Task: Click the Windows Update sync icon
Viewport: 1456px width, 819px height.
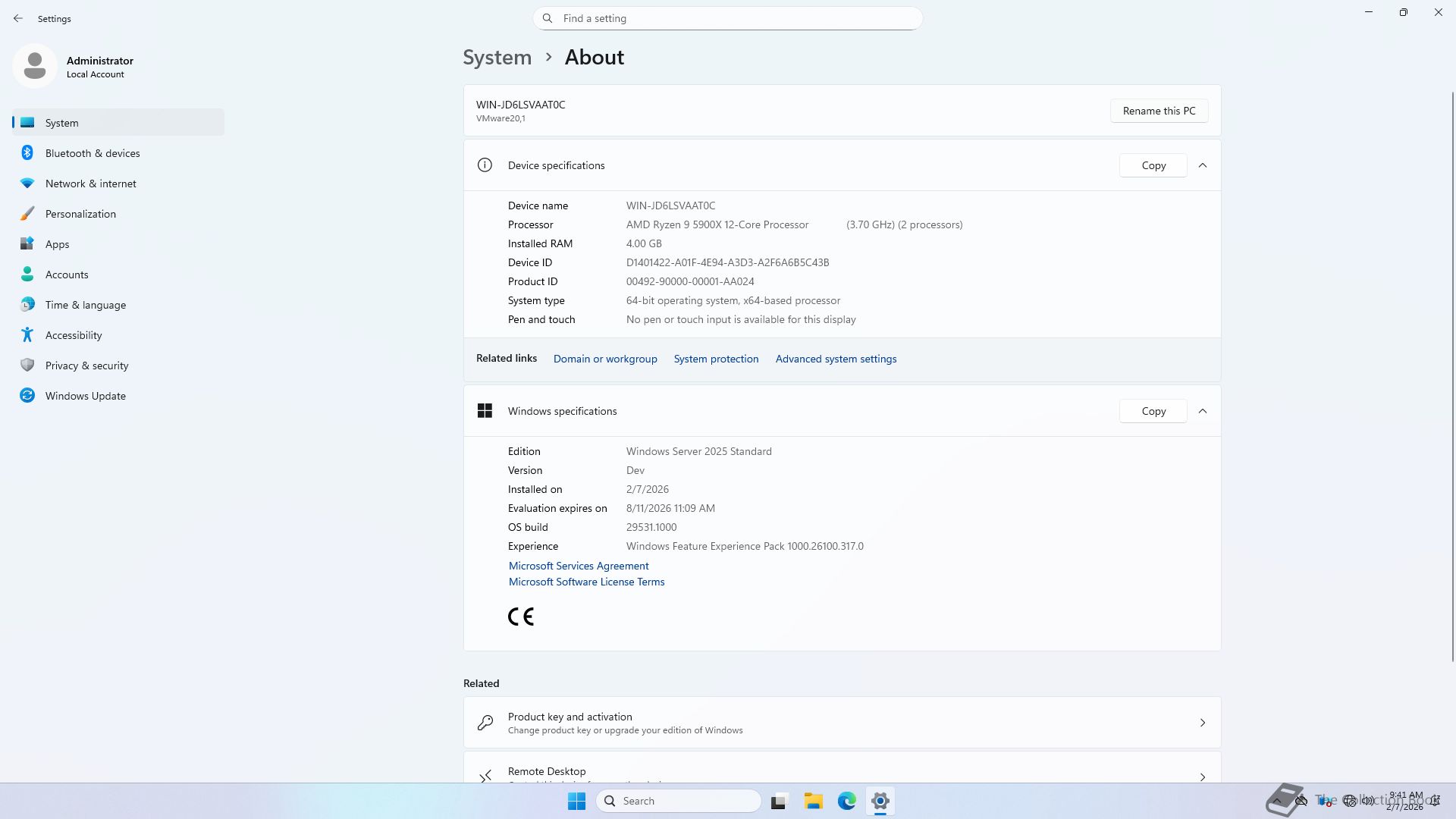Action: [x=27, y=396]
